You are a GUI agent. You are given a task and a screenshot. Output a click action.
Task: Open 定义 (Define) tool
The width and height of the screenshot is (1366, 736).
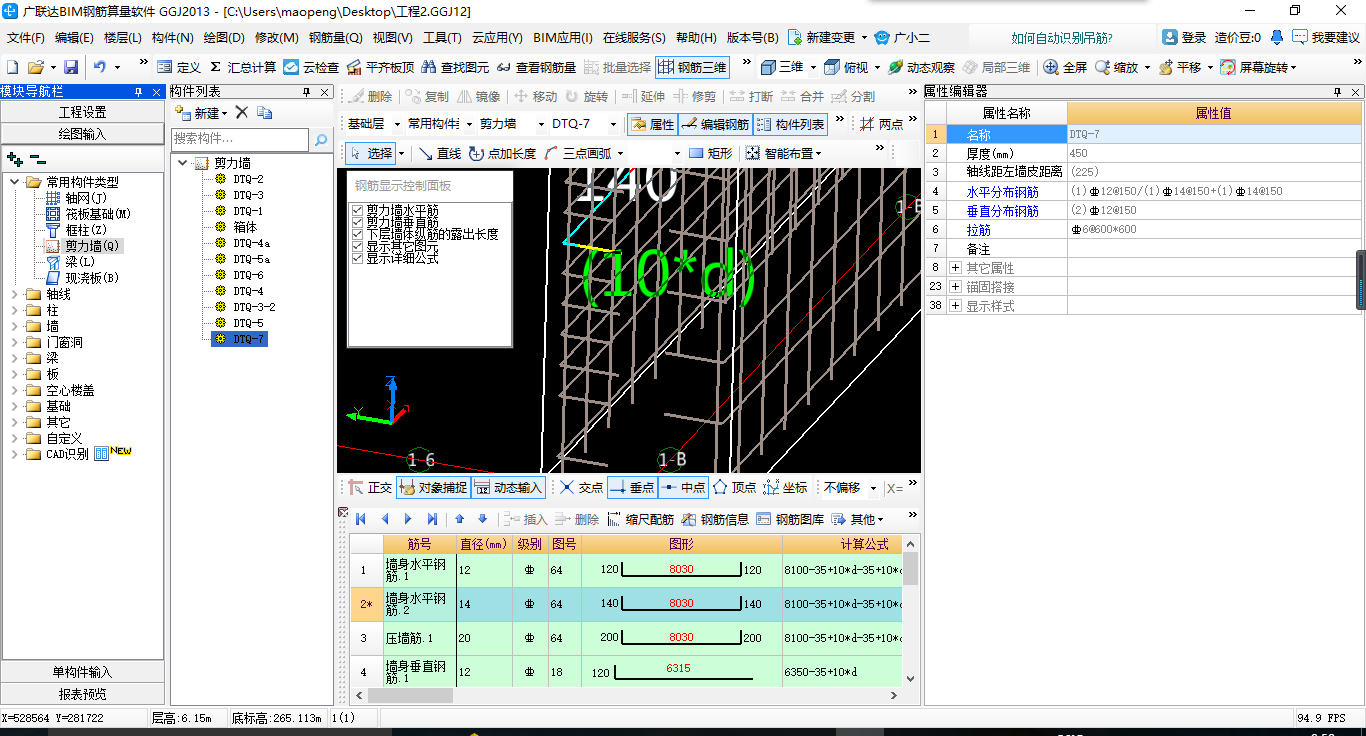179,67
